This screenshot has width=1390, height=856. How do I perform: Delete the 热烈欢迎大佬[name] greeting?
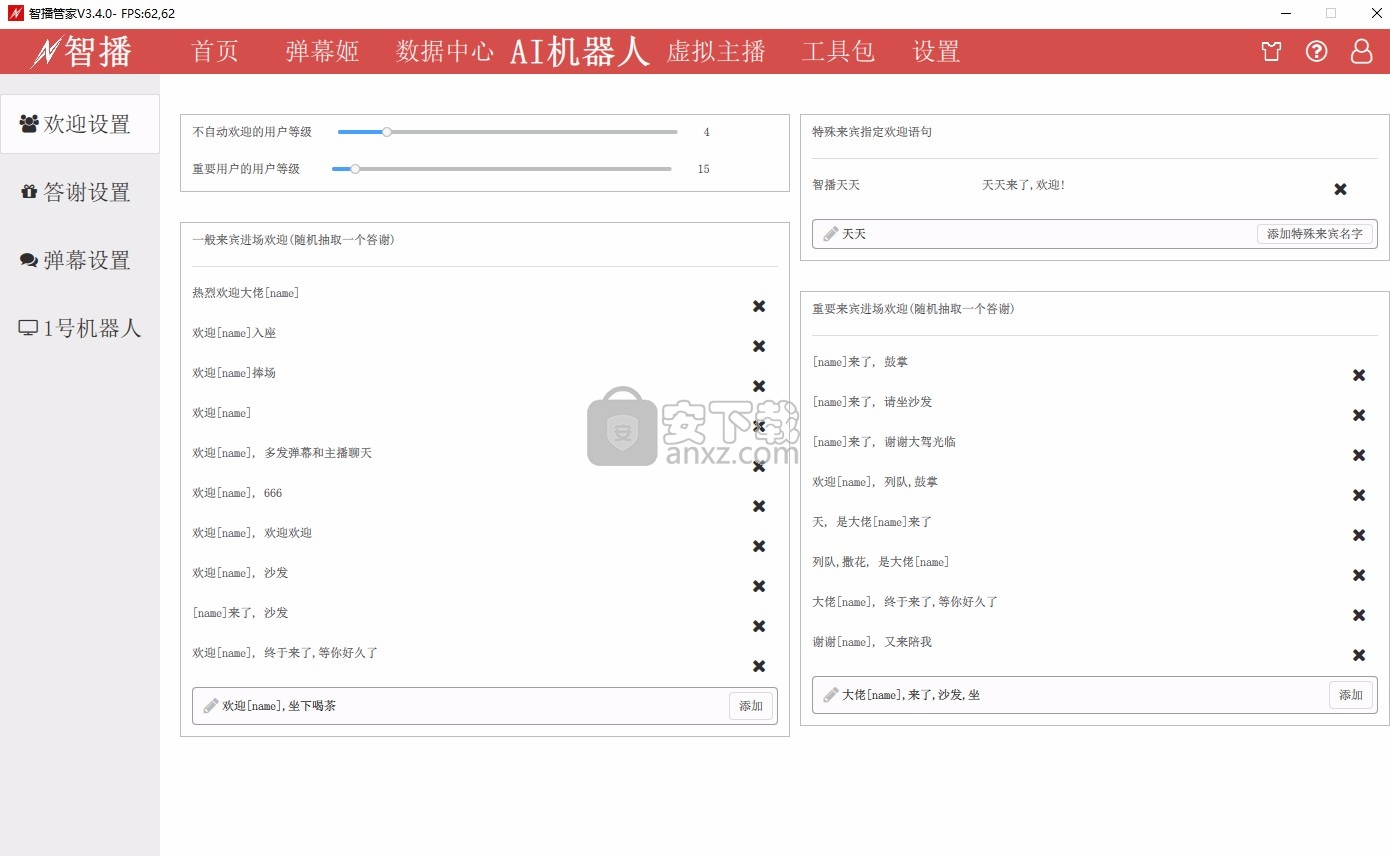[x=759, y=306]
